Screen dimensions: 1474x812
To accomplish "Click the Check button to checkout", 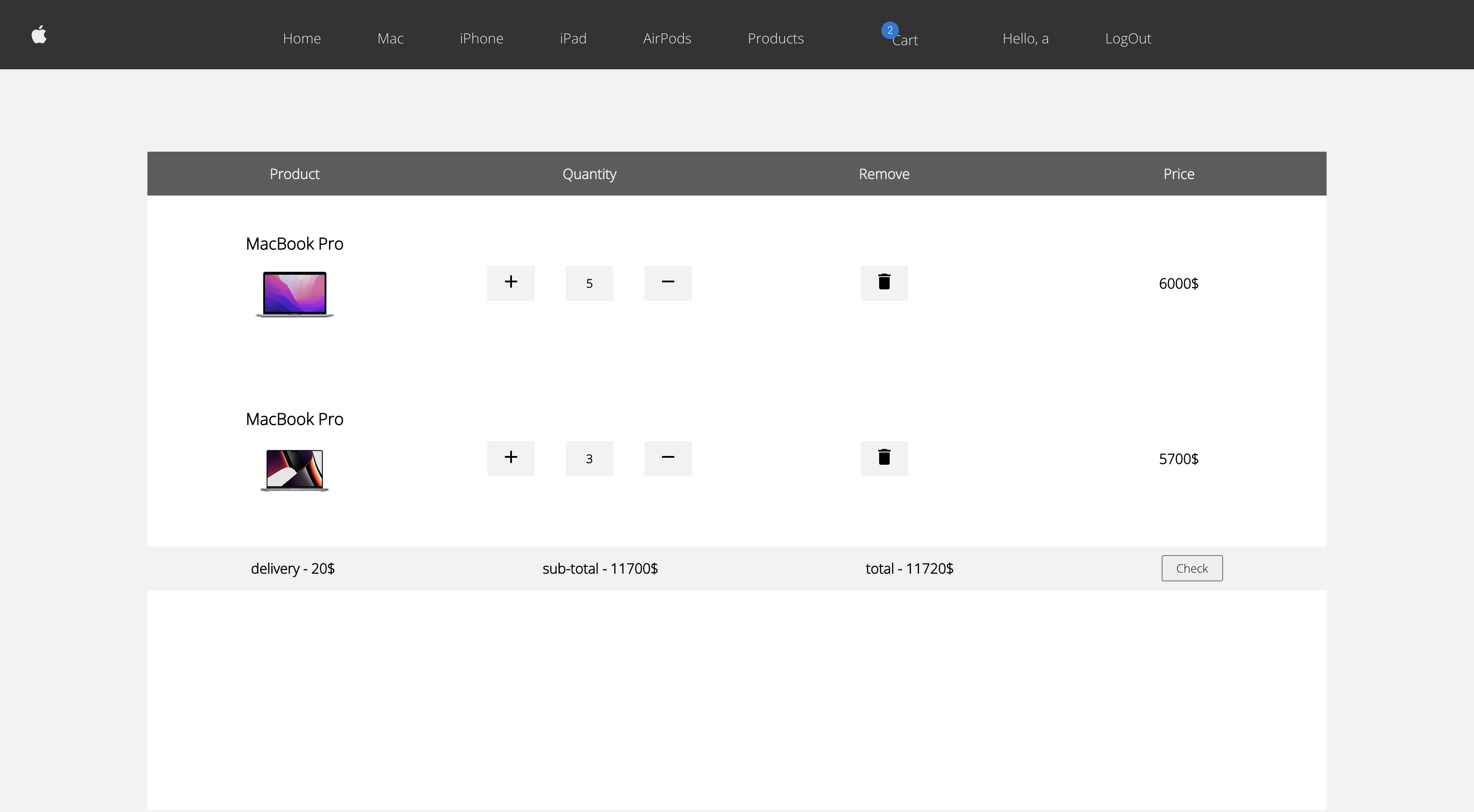I will coord(1192,568).
